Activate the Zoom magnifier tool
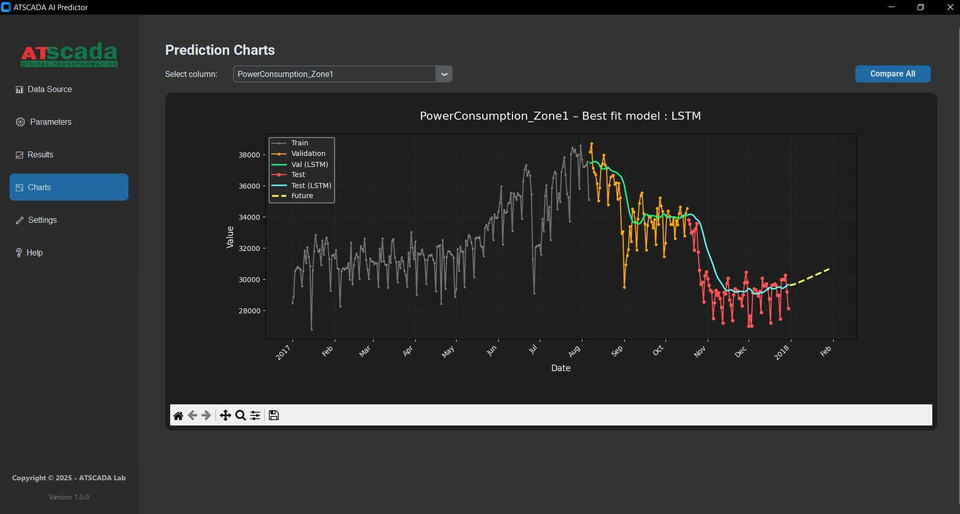Viewport: 960px width, 514px height. pos(240,415)
